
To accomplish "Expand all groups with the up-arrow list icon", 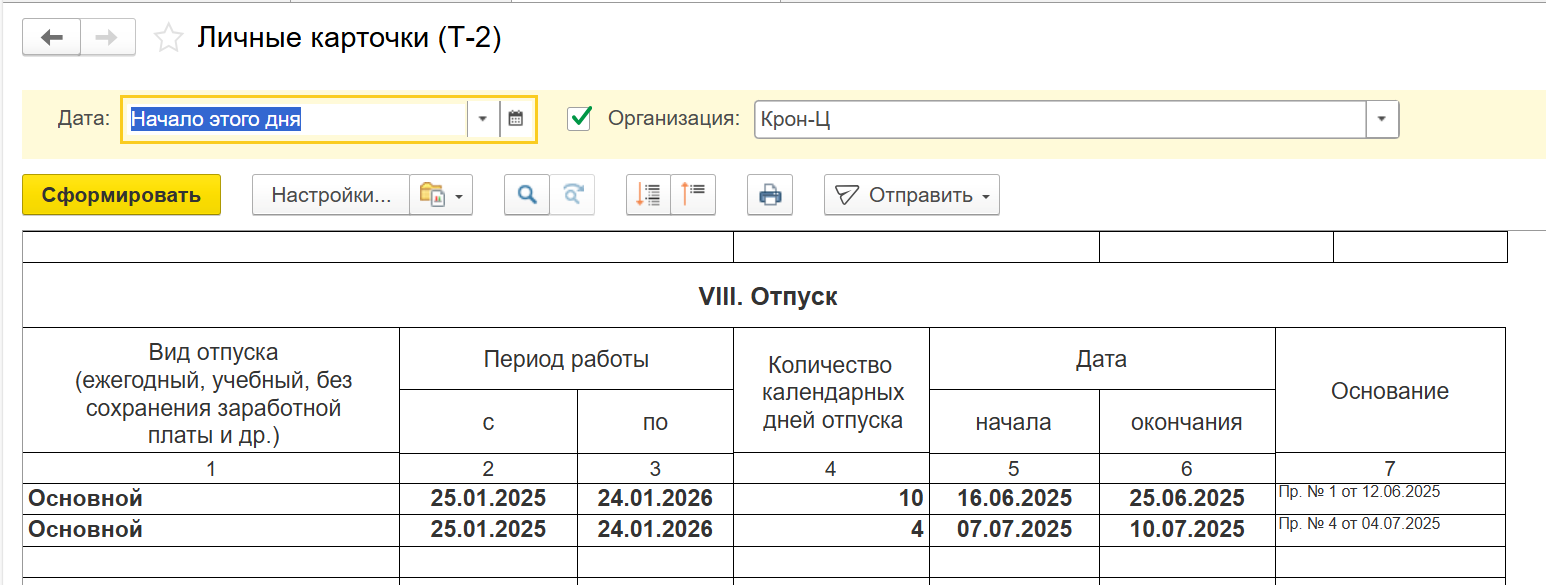I will [x=693, y=195].
